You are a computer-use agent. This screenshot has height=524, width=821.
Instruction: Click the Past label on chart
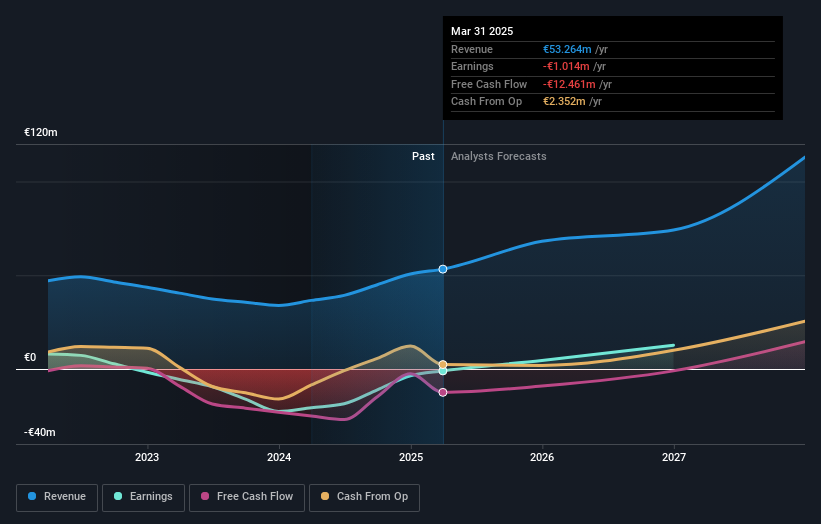click(423, 157)
